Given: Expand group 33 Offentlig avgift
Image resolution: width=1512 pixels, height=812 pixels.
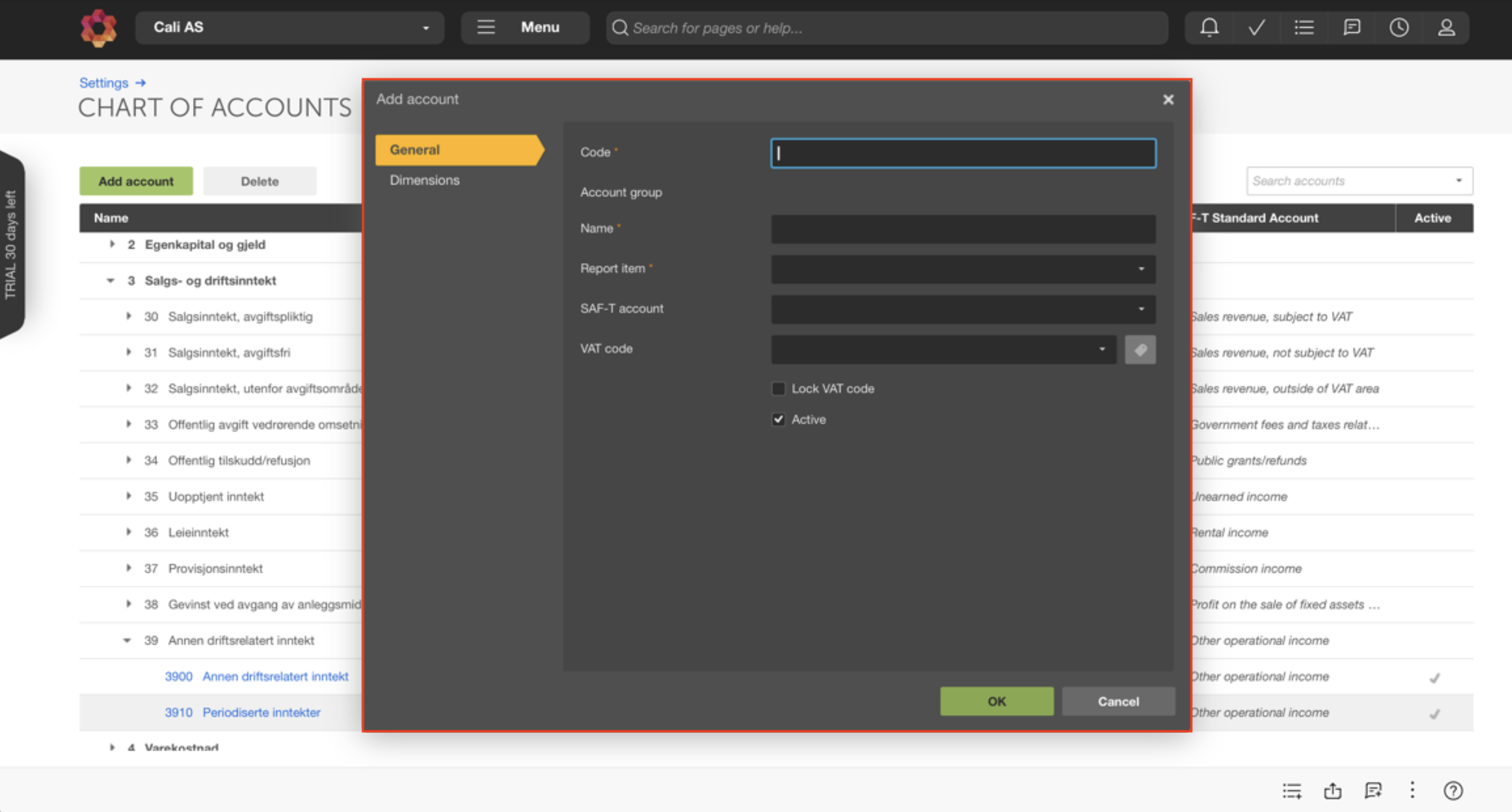Looking at the screenshot, I should pos(128,424).
